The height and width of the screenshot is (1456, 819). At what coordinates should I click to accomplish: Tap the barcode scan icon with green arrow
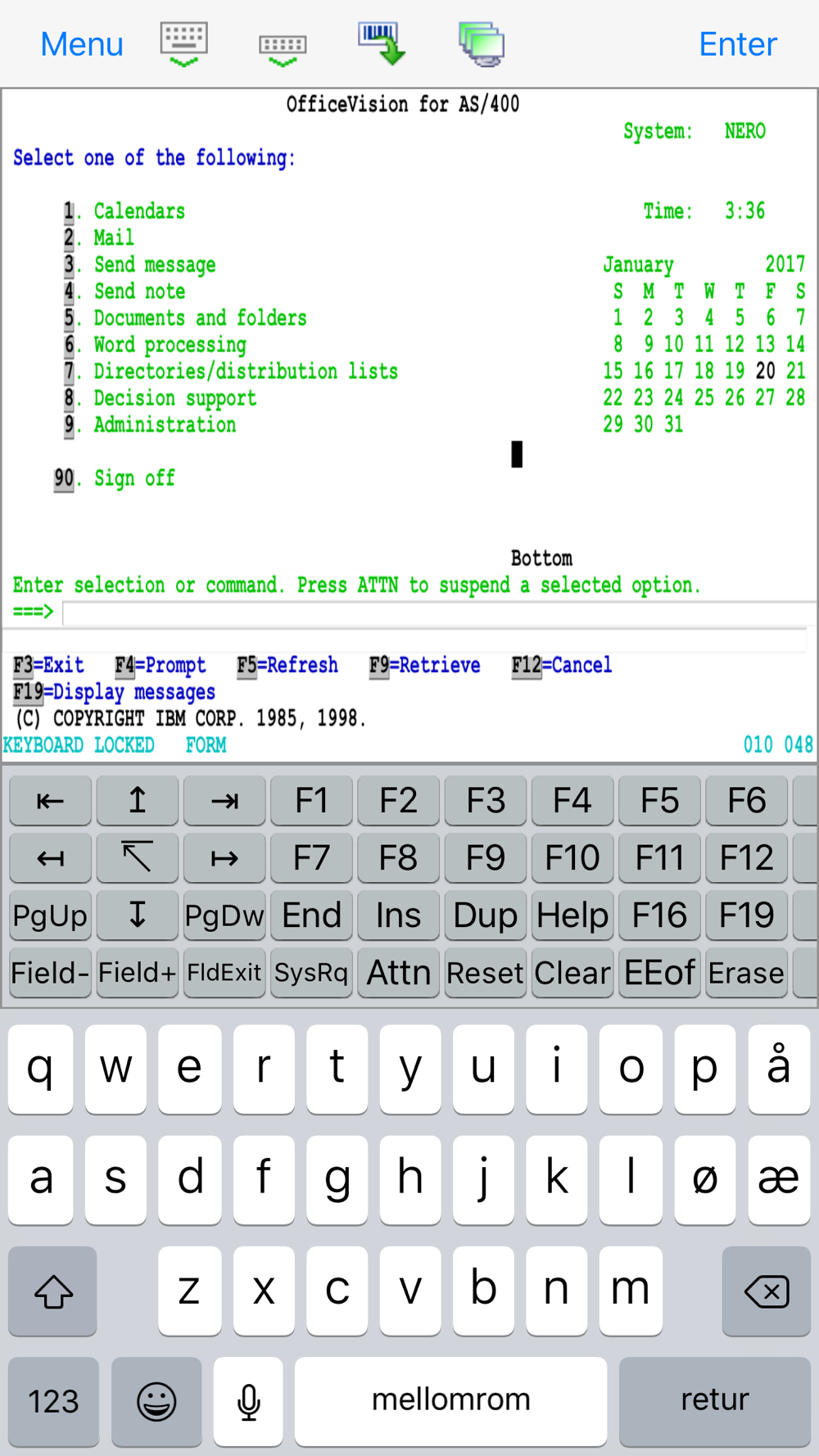[382, 43]
